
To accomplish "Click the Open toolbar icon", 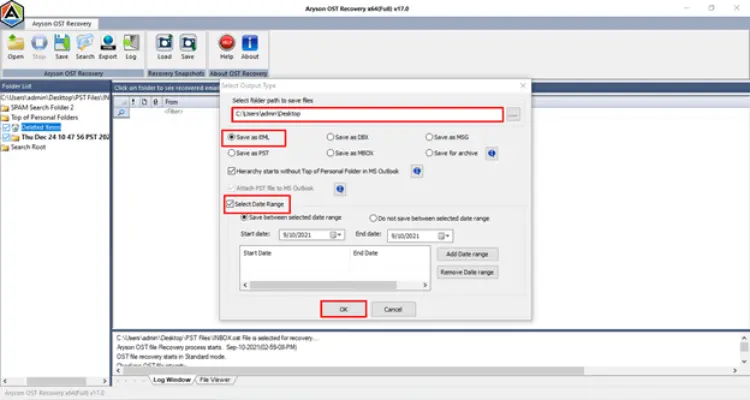I will click(x=15, y=47).
